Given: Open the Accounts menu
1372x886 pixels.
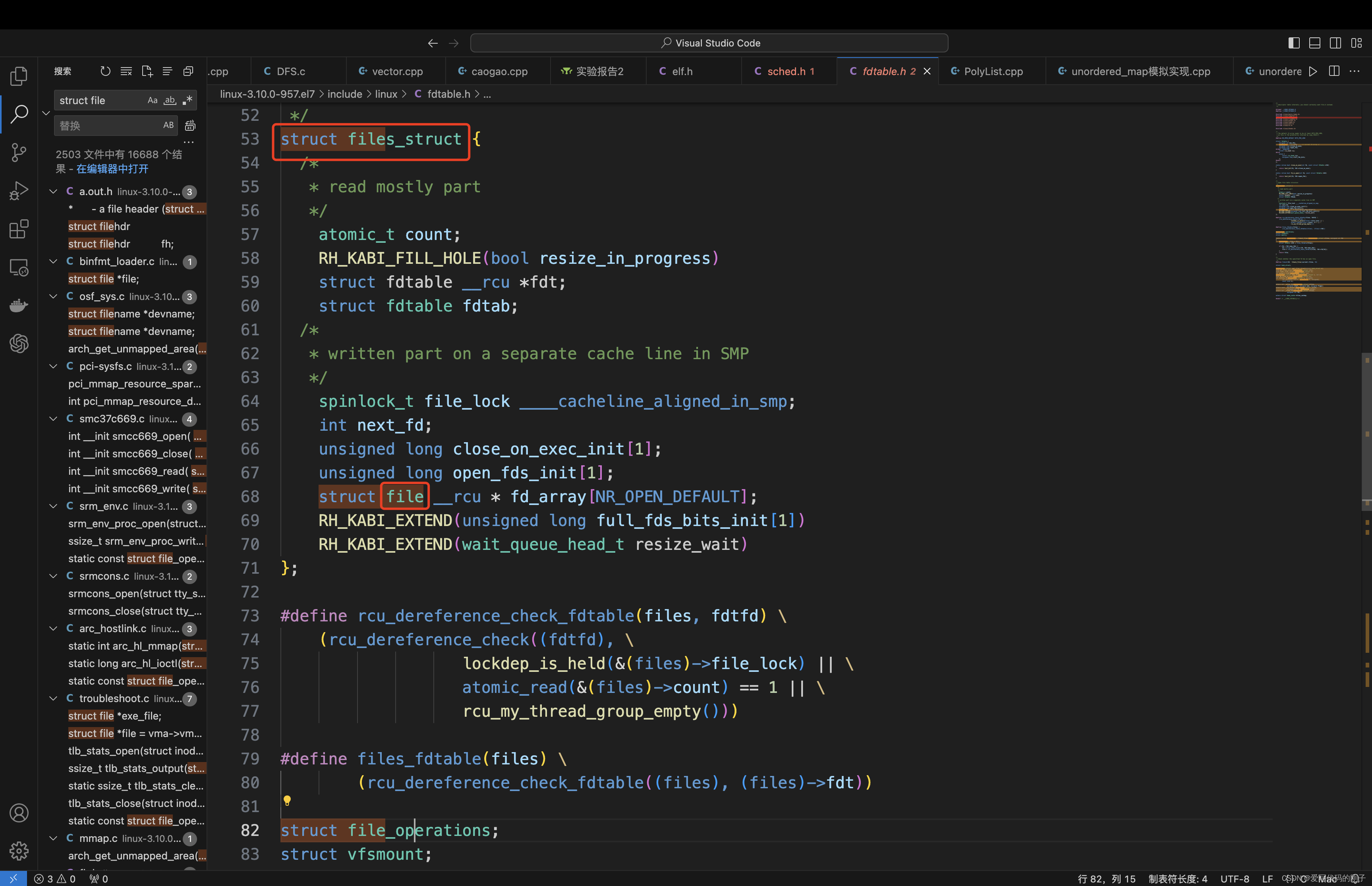Looking at the screenshot, I should [x=19, y=813].
